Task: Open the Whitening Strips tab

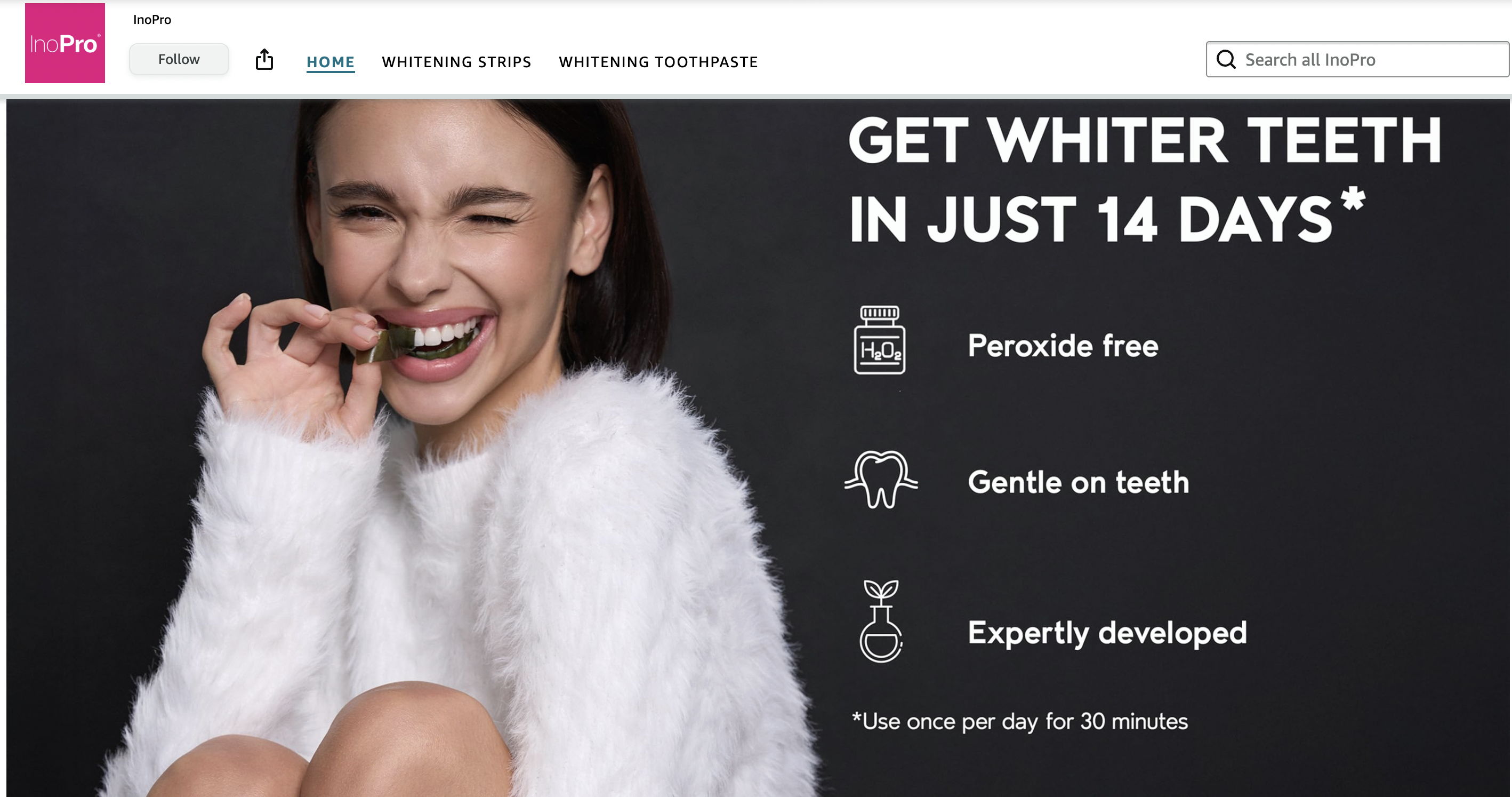Action: click(457, 62)
